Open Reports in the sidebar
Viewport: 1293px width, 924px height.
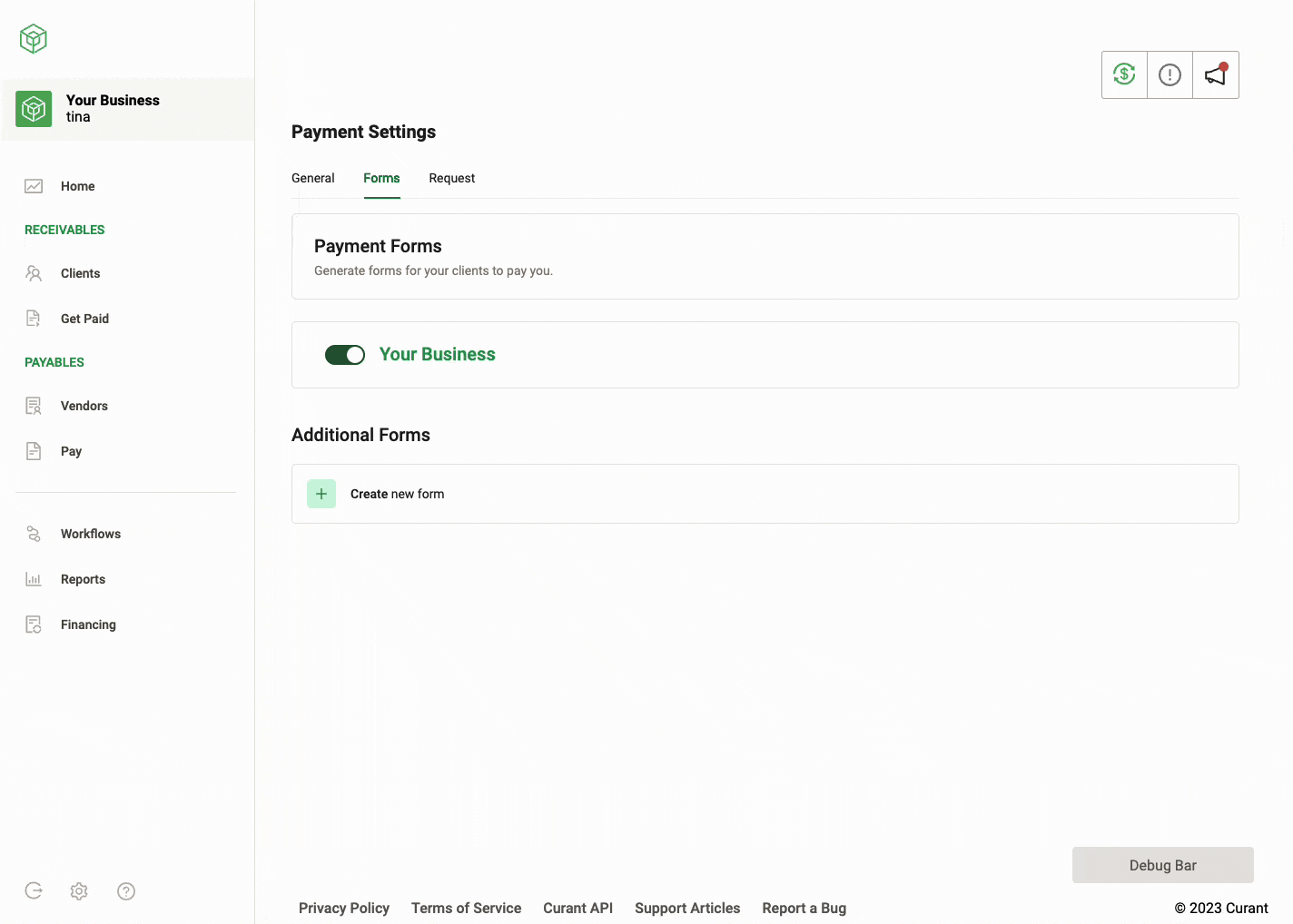(84, 579)
